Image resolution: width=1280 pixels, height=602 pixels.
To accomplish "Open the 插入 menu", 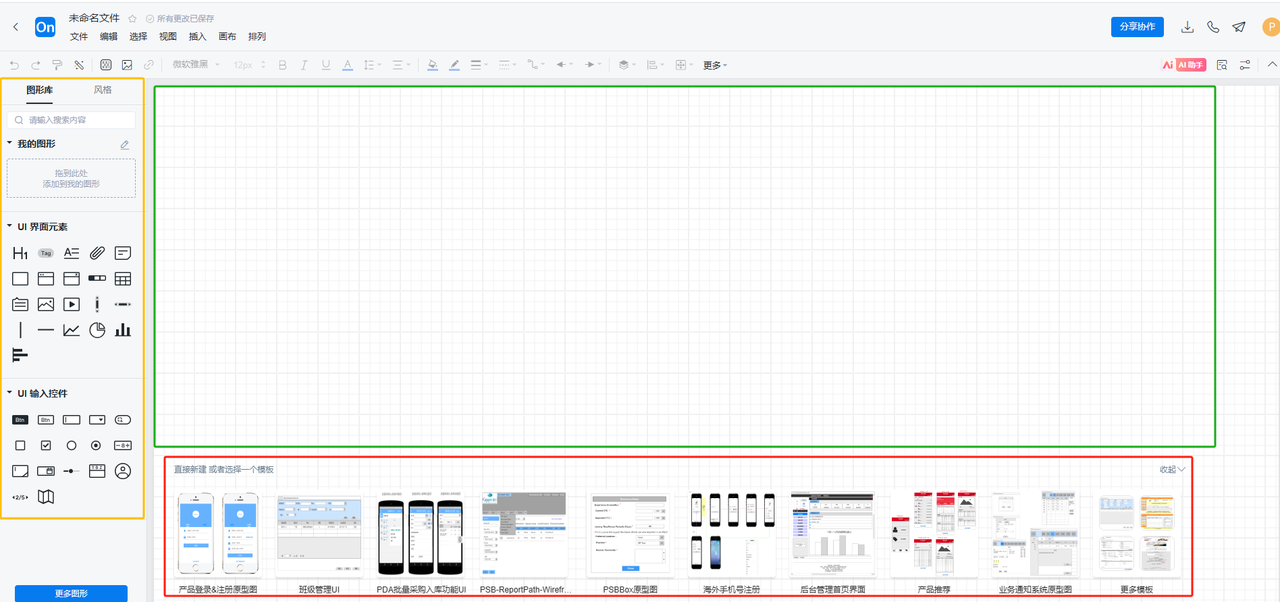I will [x=197, y=37].
